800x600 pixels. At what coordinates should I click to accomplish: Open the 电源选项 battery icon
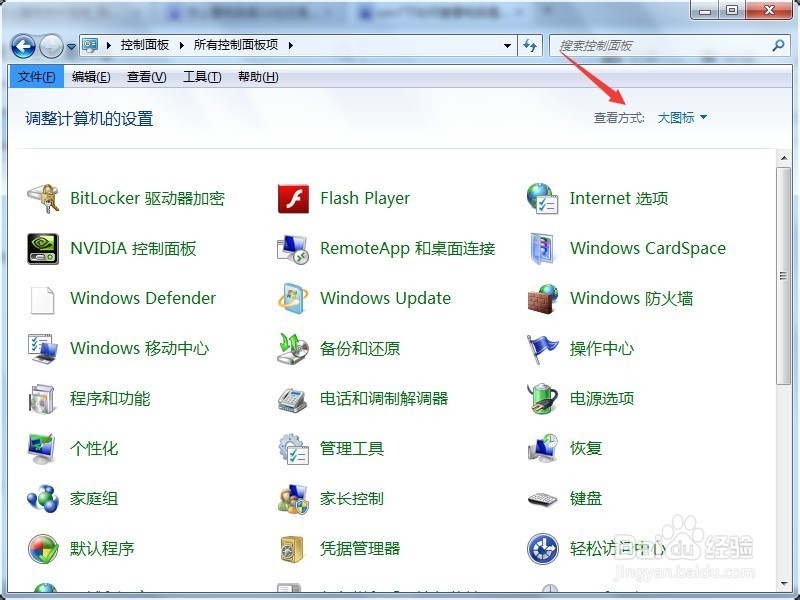(542, 398)
